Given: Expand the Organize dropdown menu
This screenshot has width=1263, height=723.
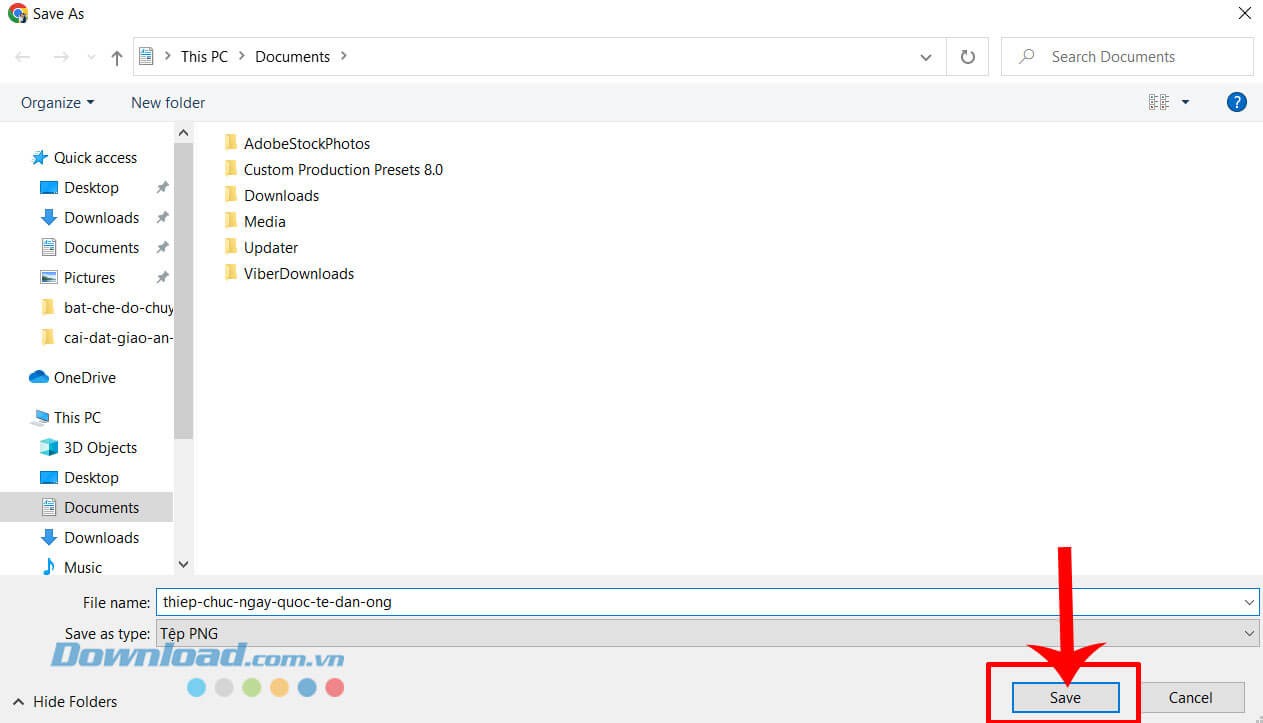Looking at the screenshot, I should [57, 102].
